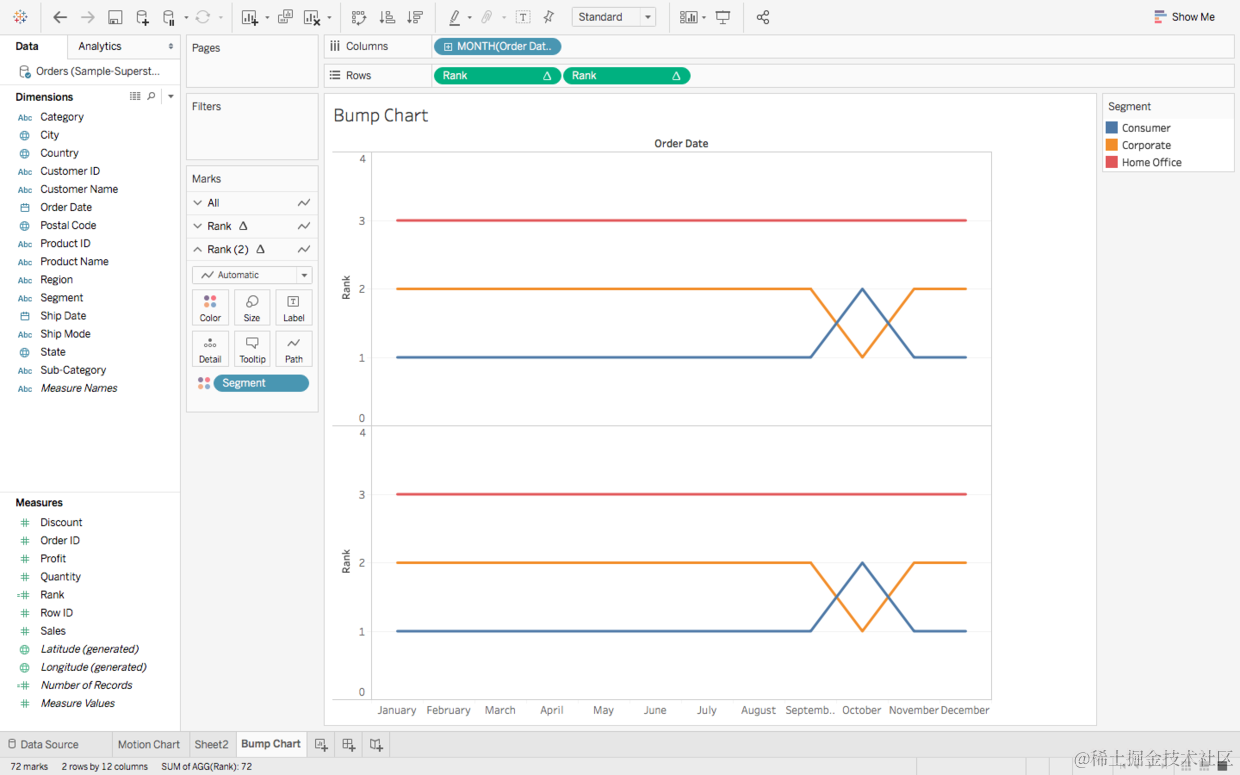1240x775 pixels.
Task: Save the workbook with the disk icon
Action: 115,17
